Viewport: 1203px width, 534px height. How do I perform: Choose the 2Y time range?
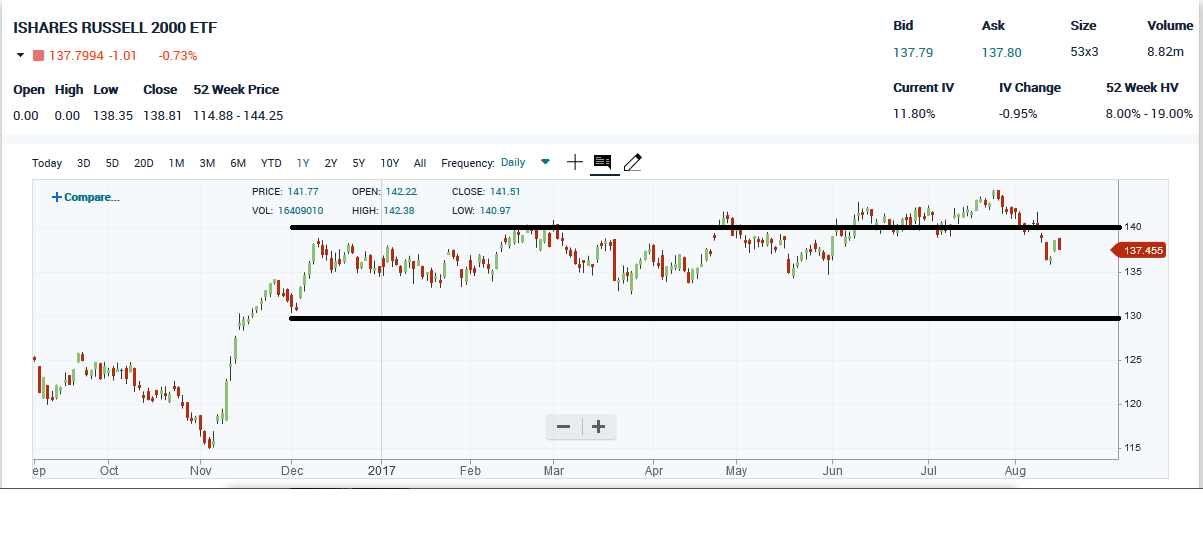pos(331,163)
